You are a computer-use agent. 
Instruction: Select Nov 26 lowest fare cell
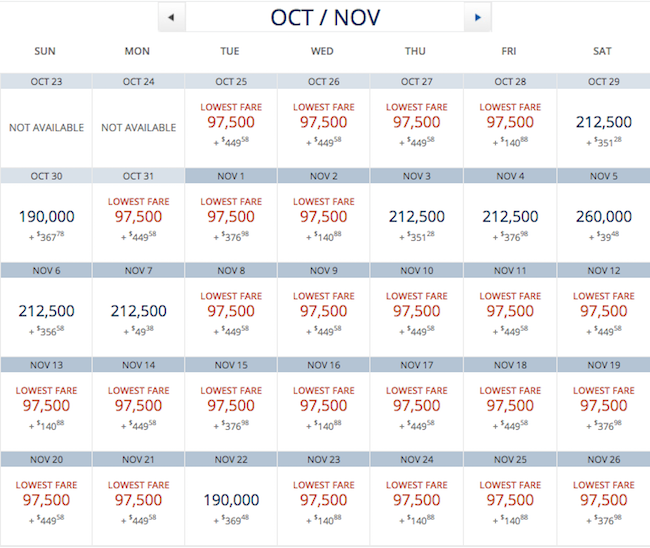604,506
